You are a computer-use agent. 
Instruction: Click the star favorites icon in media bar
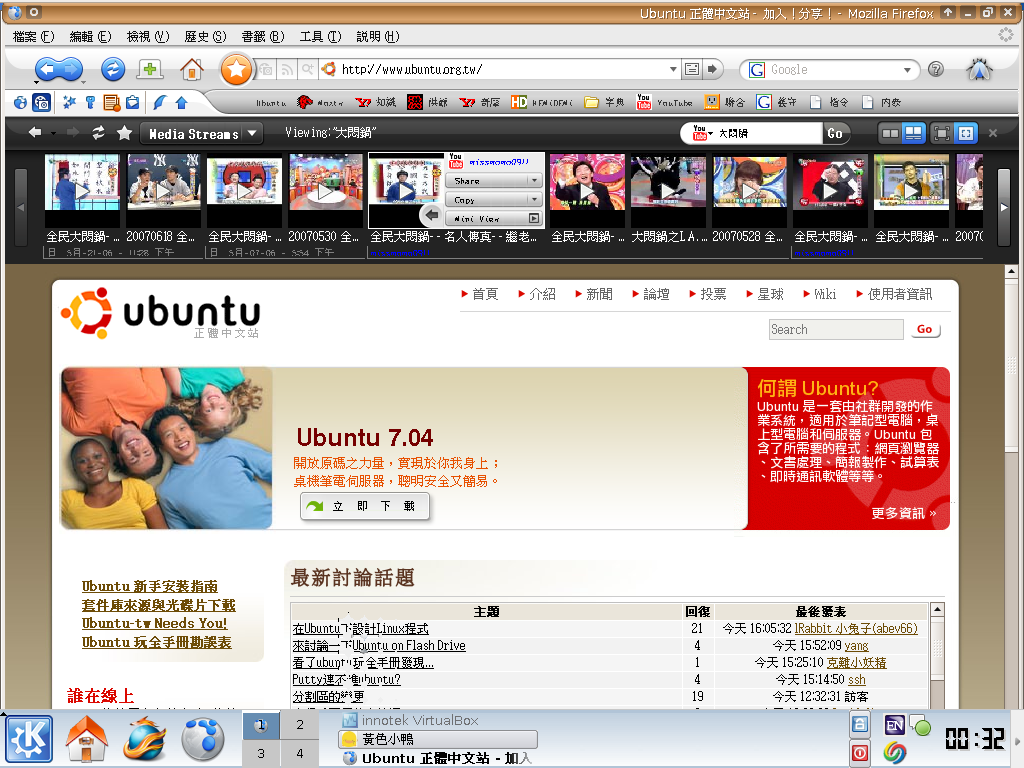coord(124,133)
